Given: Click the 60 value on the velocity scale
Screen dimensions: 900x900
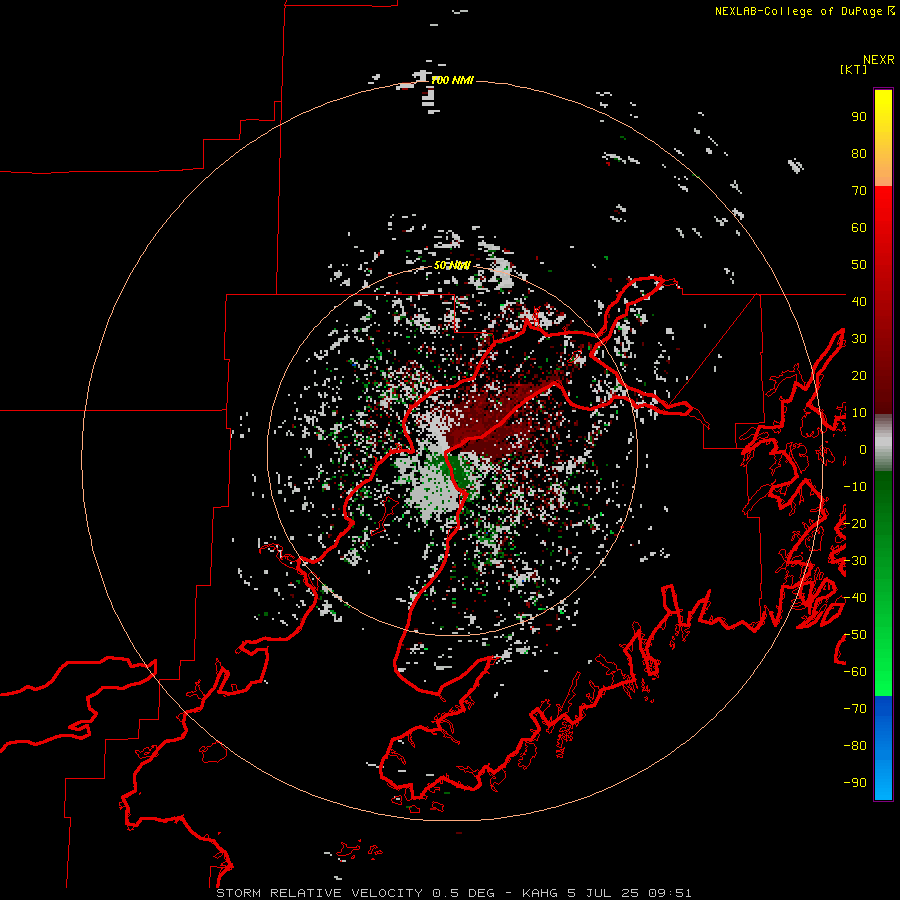Looking at the screenshot, I should click(x=859, y=228).
